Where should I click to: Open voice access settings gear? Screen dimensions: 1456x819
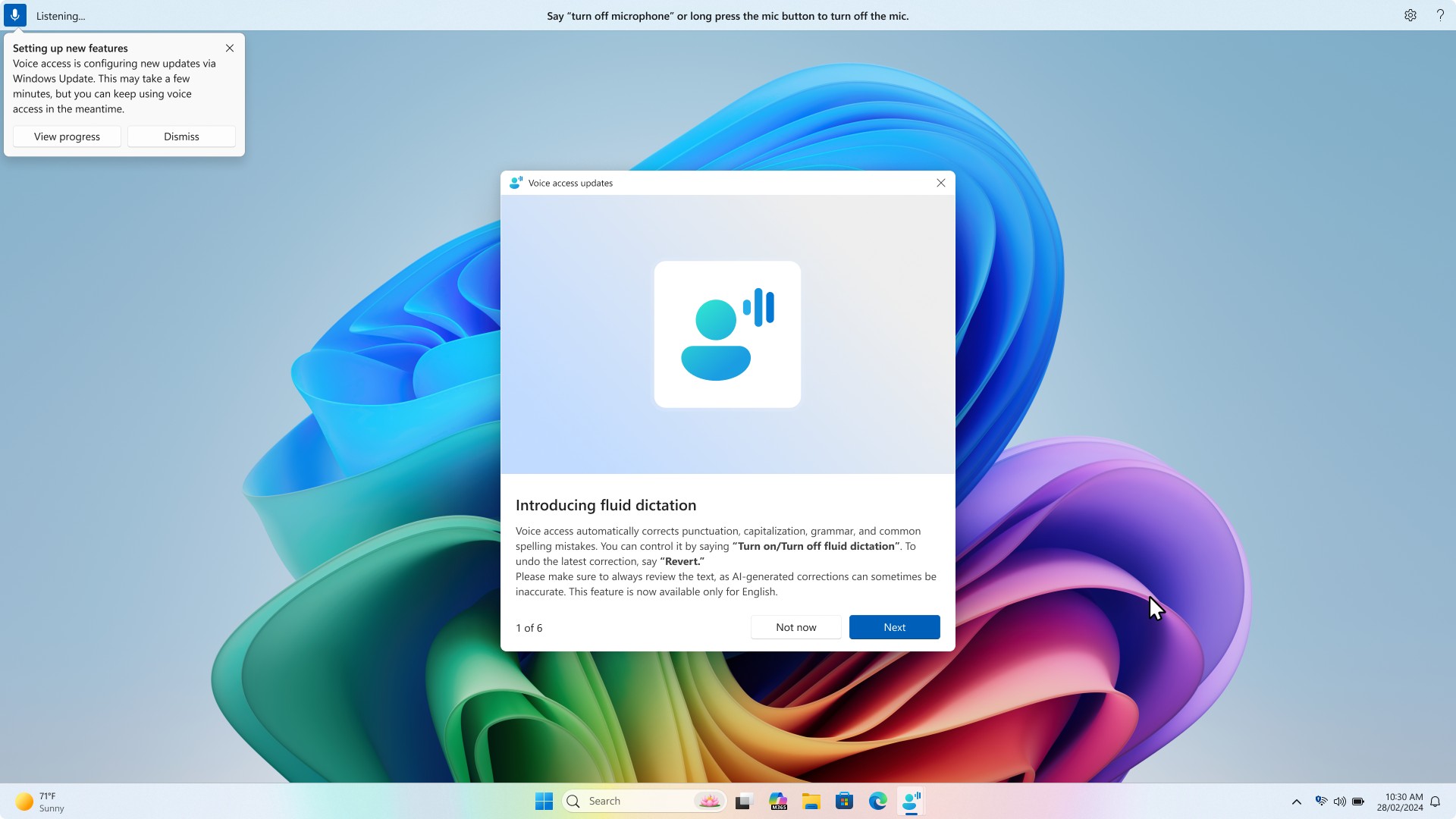[x=1409, y=15]
